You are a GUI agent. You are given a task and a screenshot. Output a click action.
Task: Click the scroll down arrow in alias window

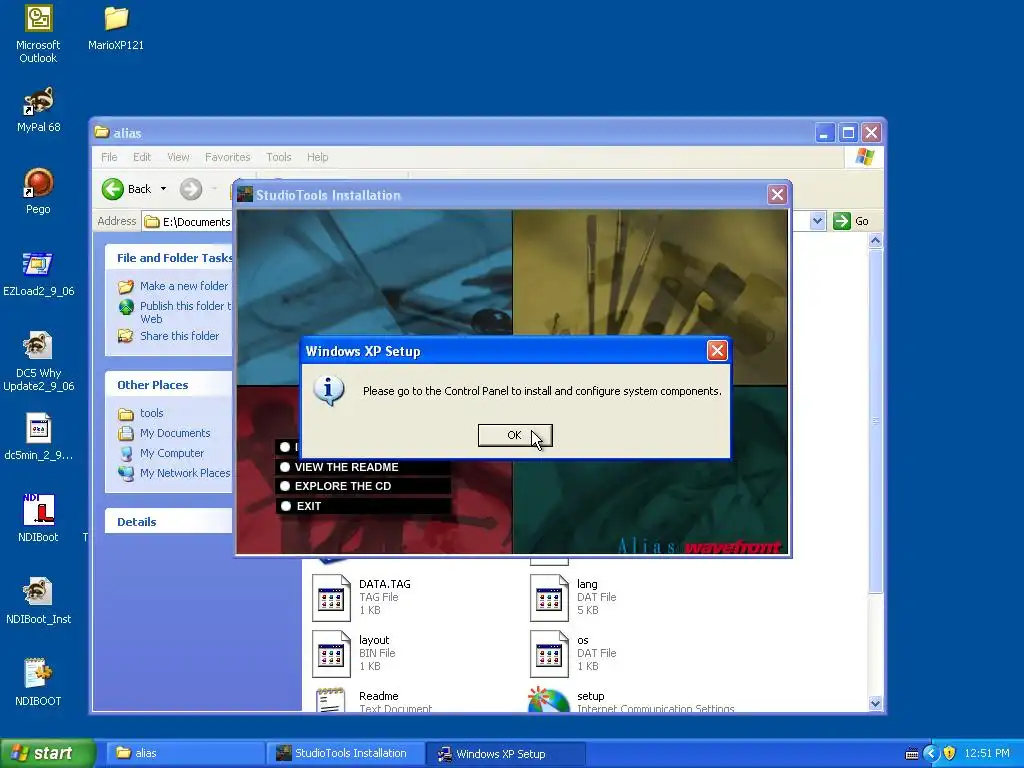tap(875, 703)
